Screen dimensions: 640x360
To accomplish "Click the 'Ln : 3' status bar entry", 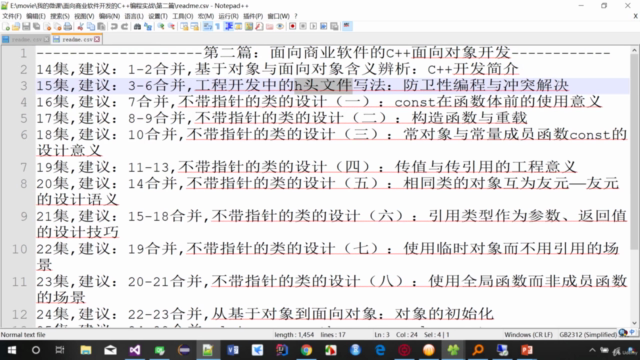I will click(382, 335).
